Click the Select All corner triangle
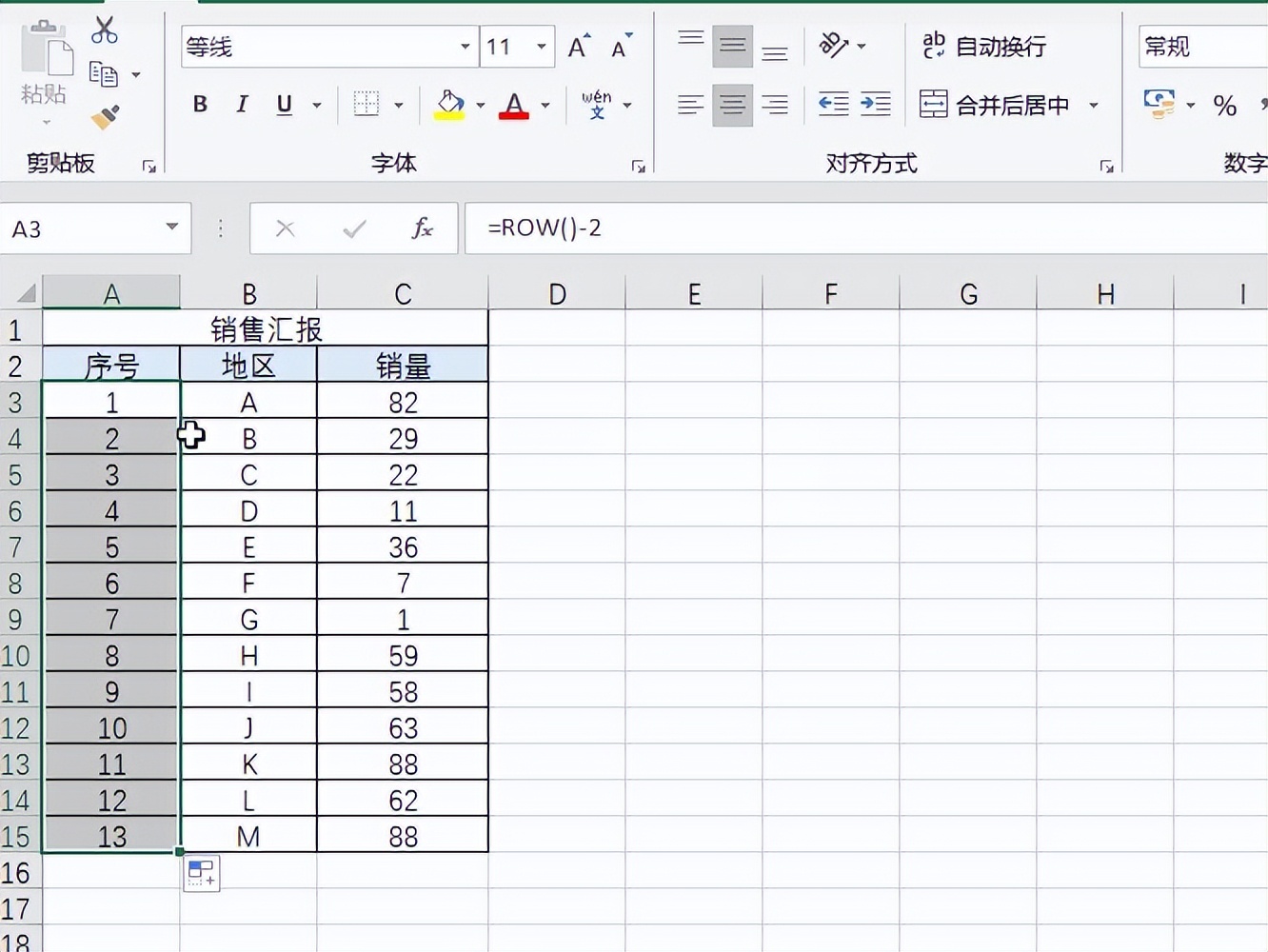This screenshot has height=952, width=1268. click(x=27, y=292)
